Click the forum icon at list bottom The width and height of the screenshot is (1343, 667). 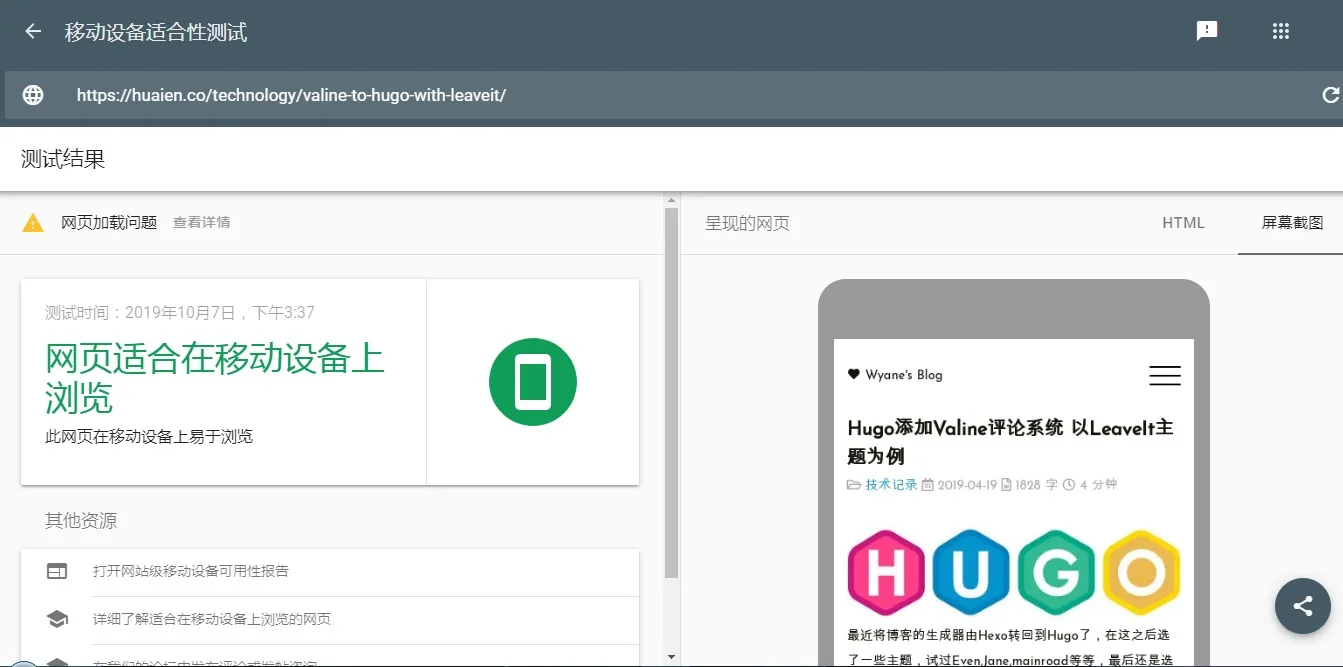click(57, 661)
